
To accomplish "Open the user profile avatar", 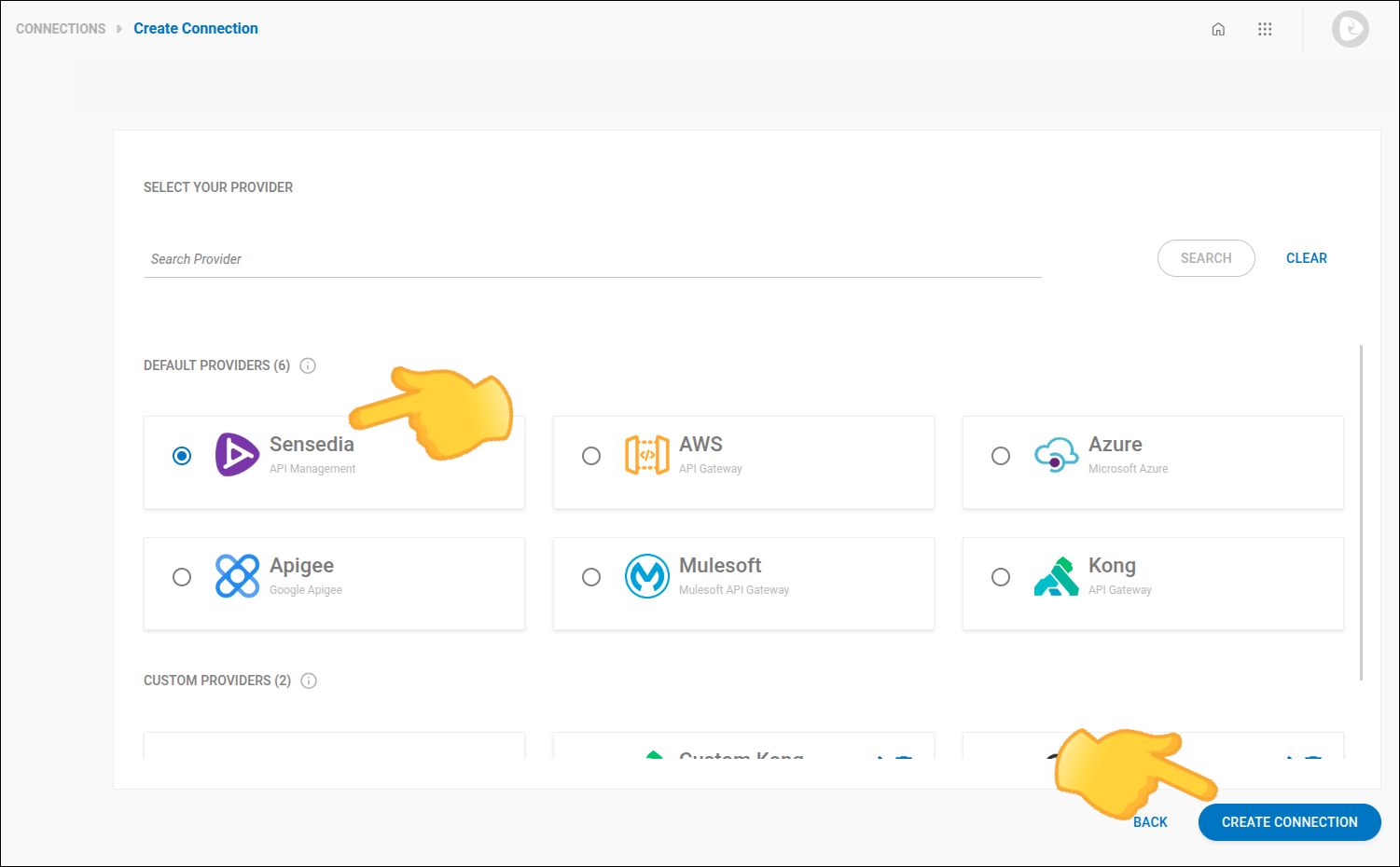I will (1350, 29).
